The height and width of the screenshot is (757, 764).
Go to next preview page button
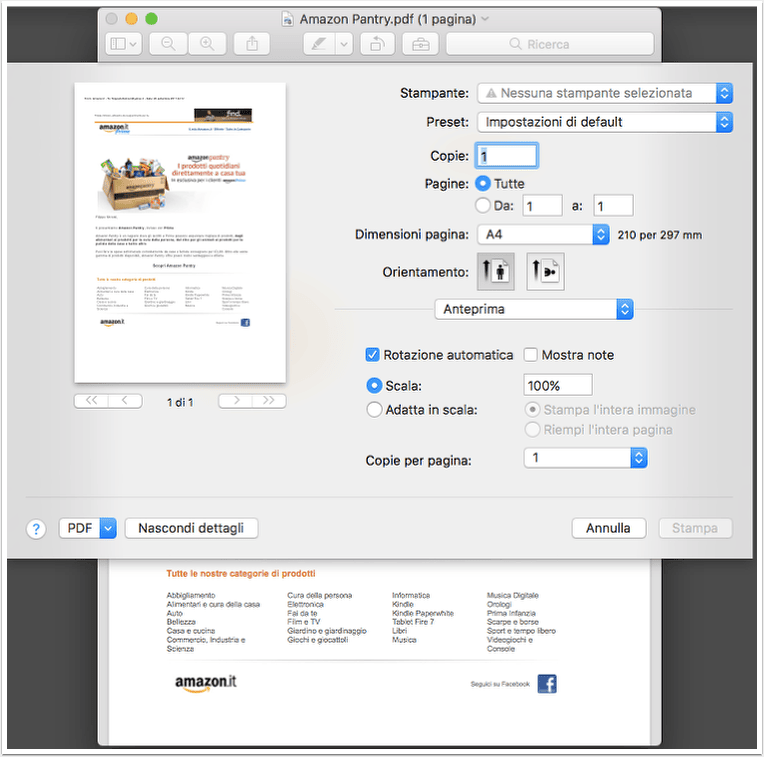(236, 401)
